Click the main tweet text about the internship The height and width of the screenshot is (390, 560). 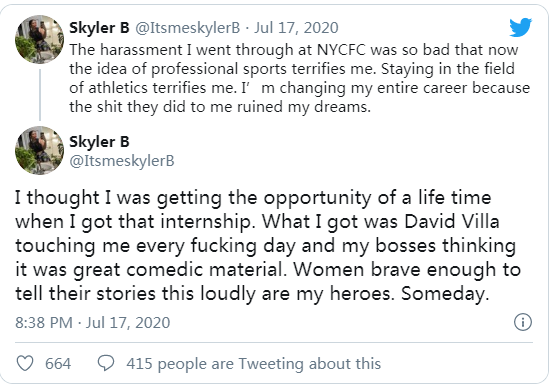(x=268, y=246)
